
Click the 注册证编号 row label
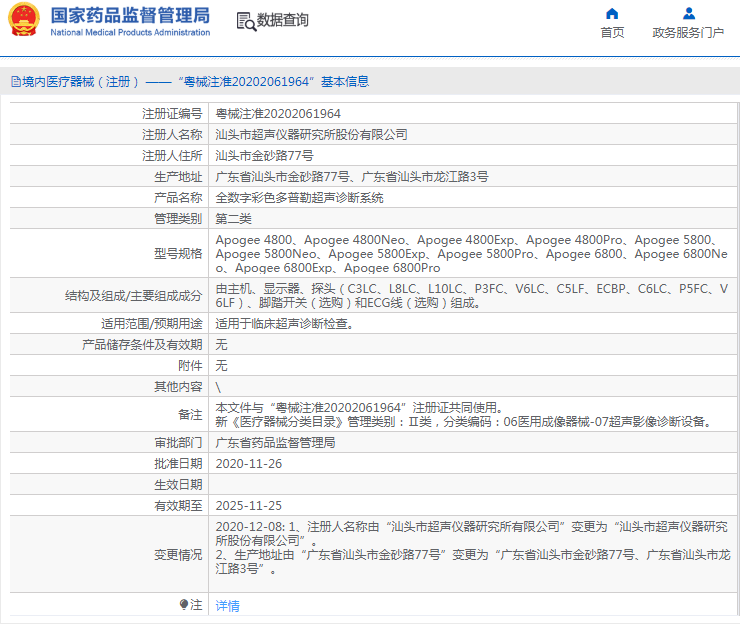click(172, 114)
